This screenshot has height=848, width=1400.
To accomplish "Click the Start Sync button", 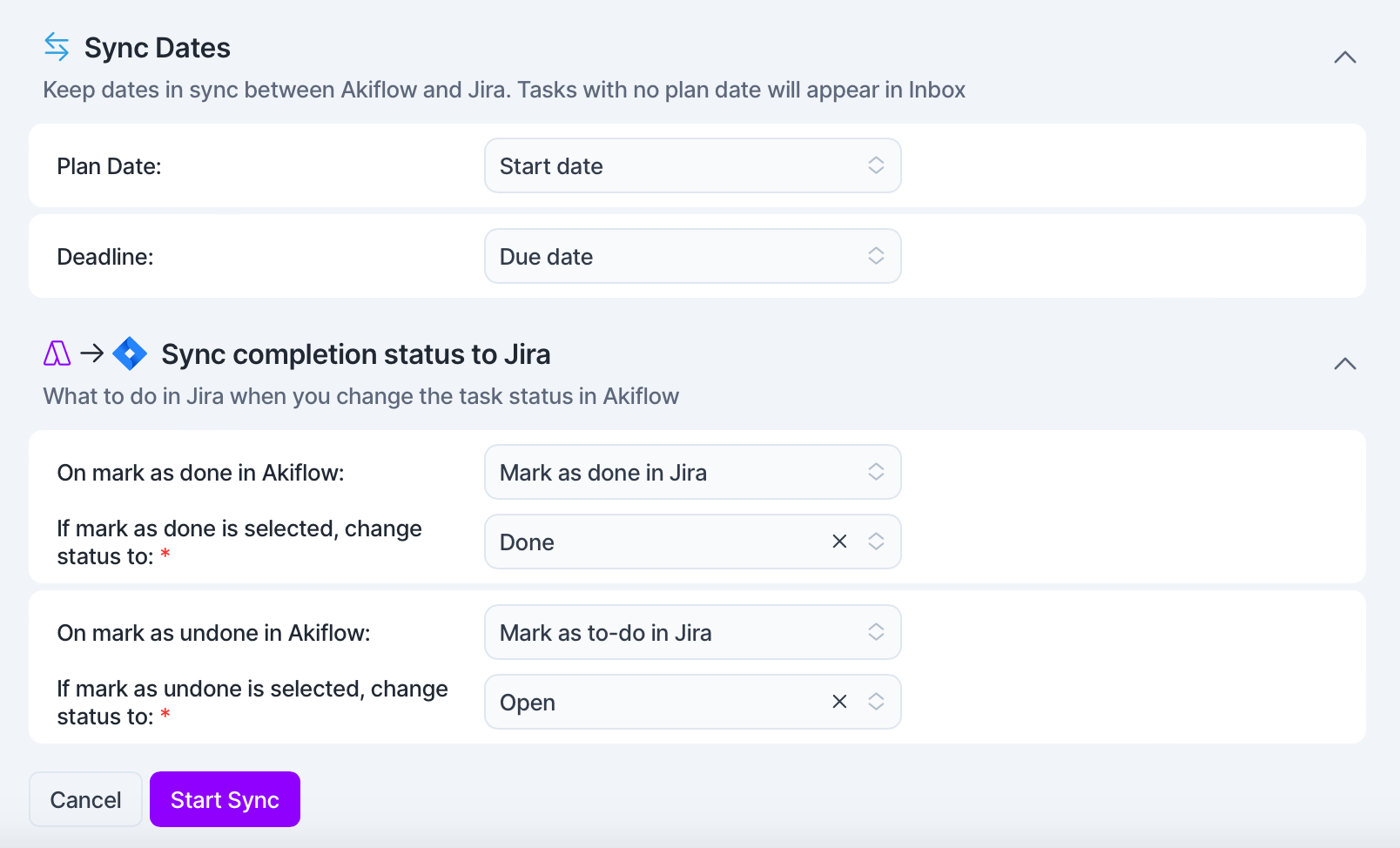I will click(x=225, y=799).
